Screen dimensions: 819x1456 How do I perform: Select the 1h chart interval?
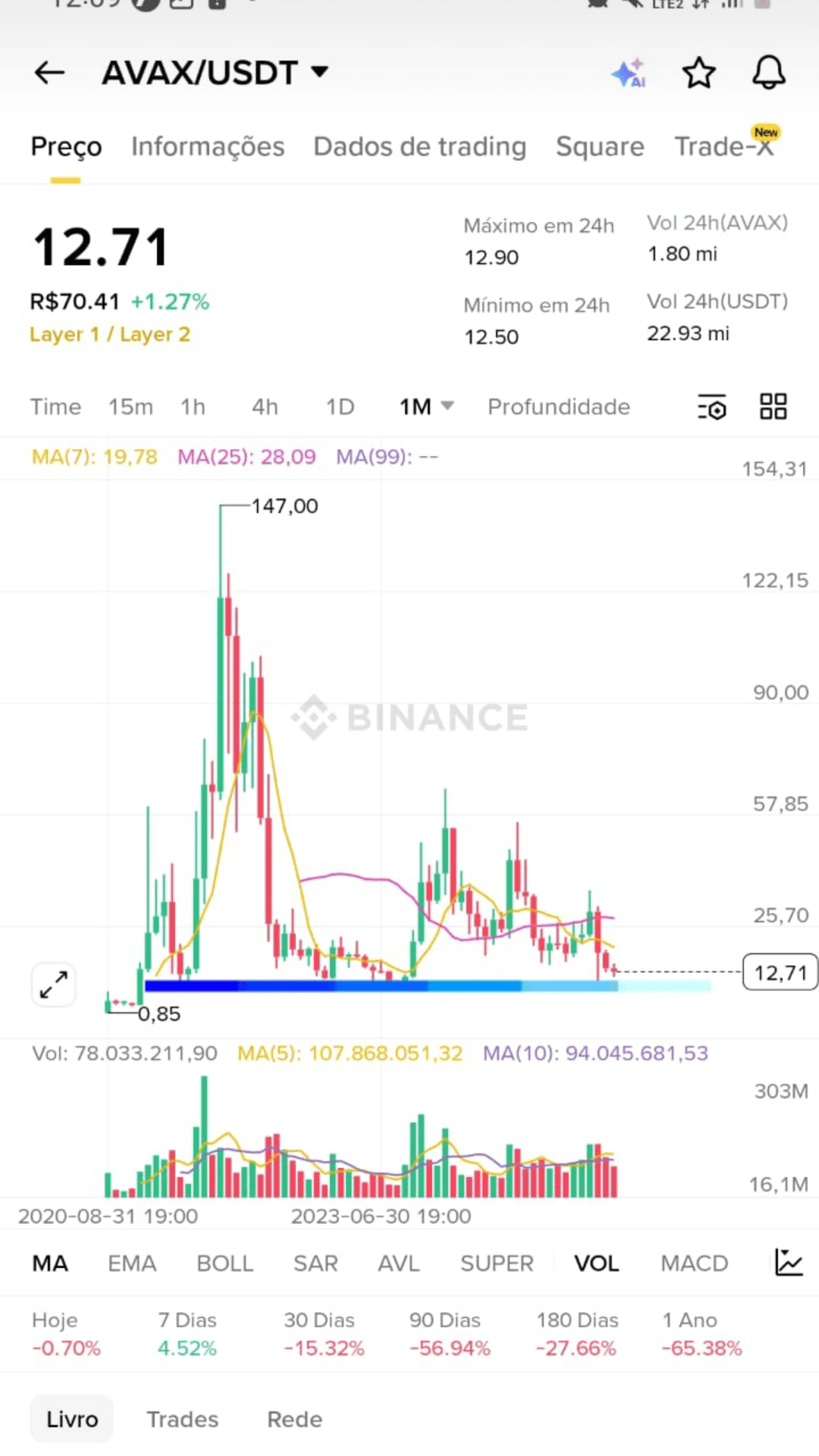click(x=193, y=407)
